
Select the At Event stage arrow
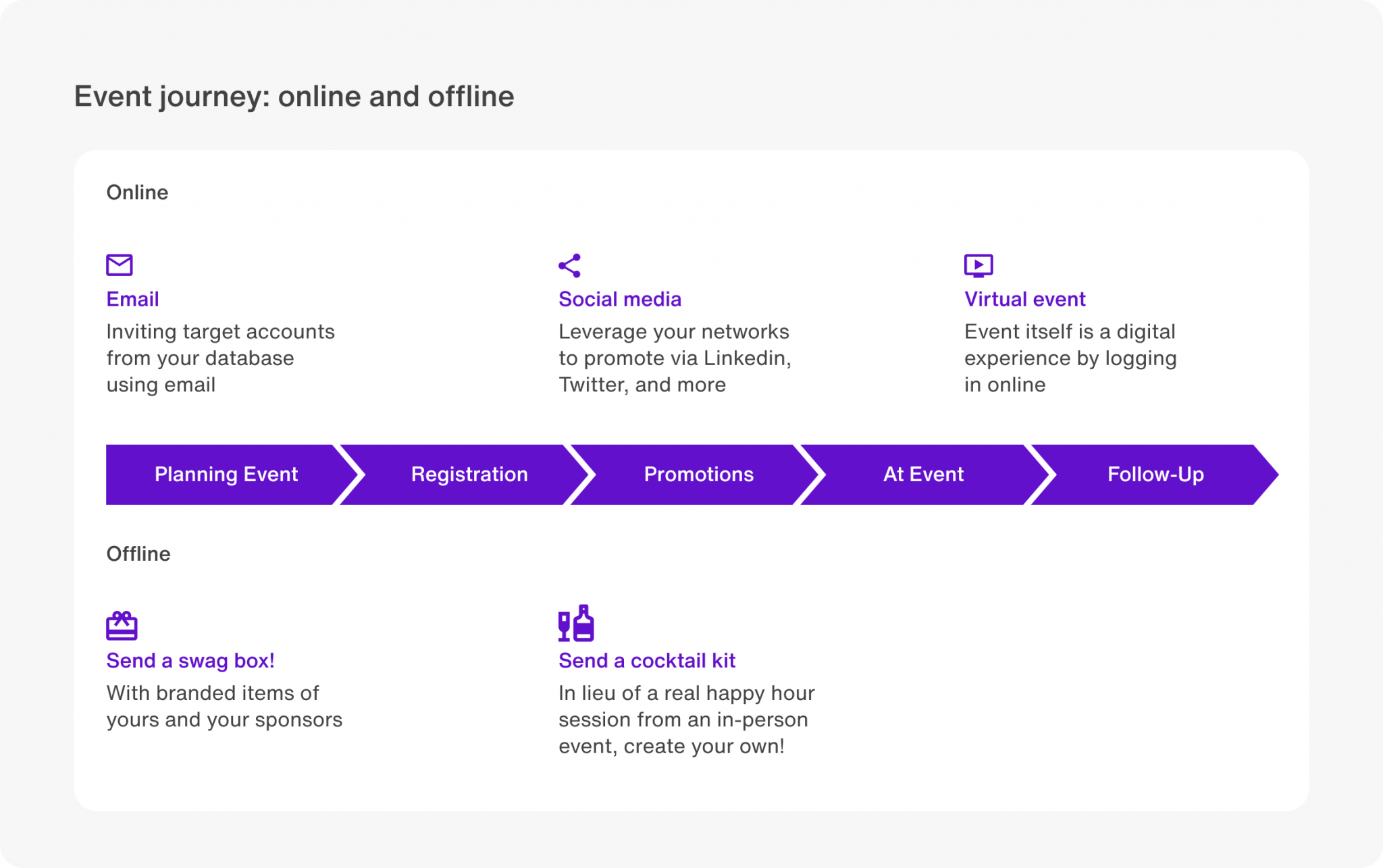coord(924,474)
